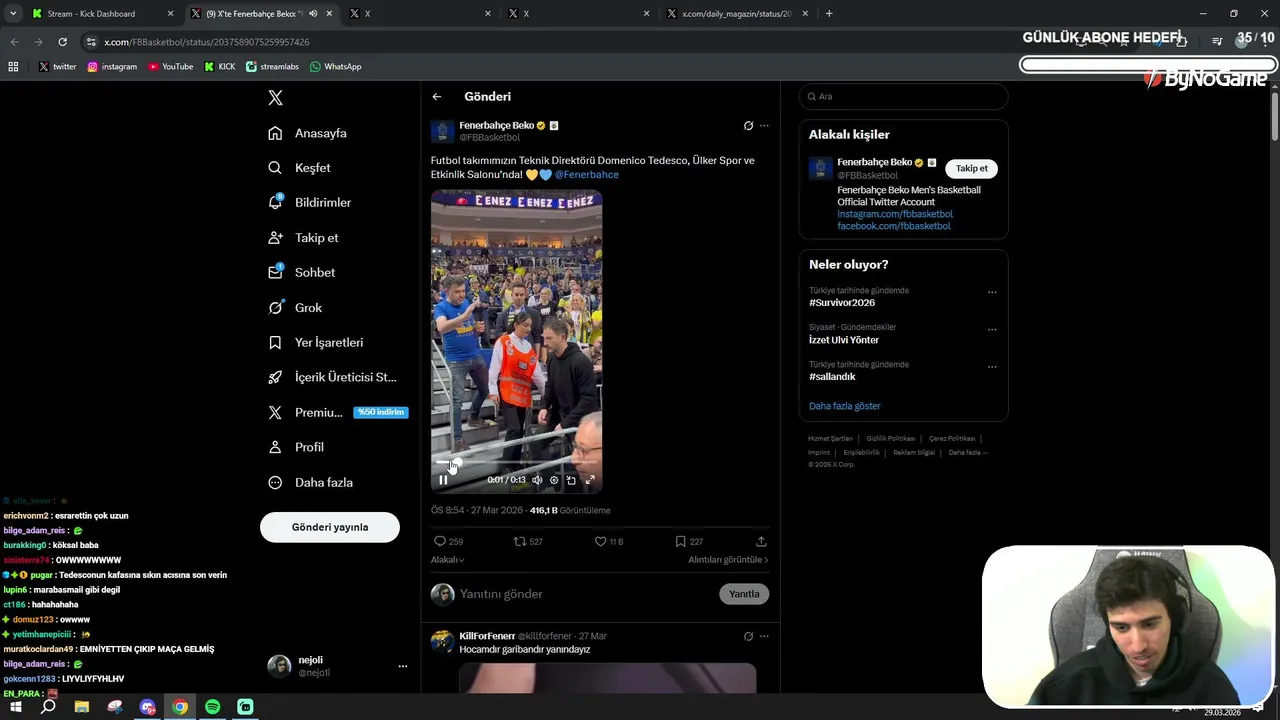Seek on the video progress bar
Screen dimensions: 1280x720
(x=516, y=463)
